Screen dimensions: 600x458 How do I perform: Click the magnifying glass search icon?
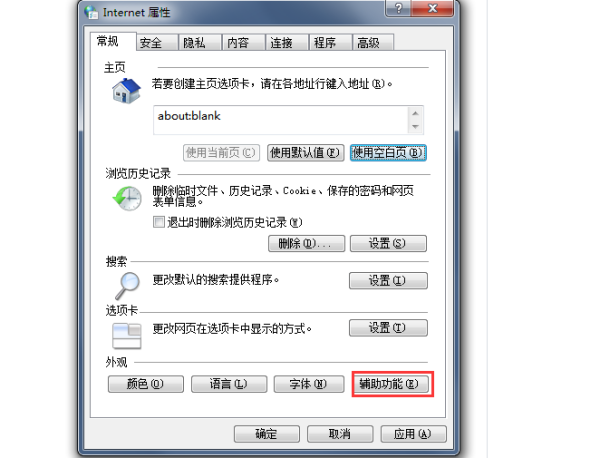[x=127, y=285]
